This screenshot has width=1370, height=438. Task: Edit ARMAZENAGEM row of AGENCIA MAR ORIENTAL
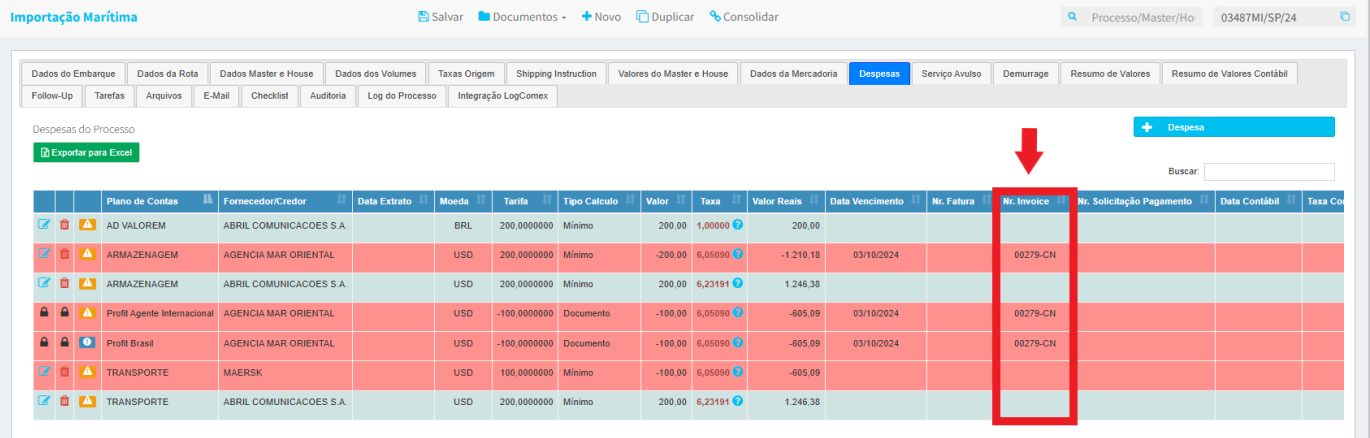[44, 254]
